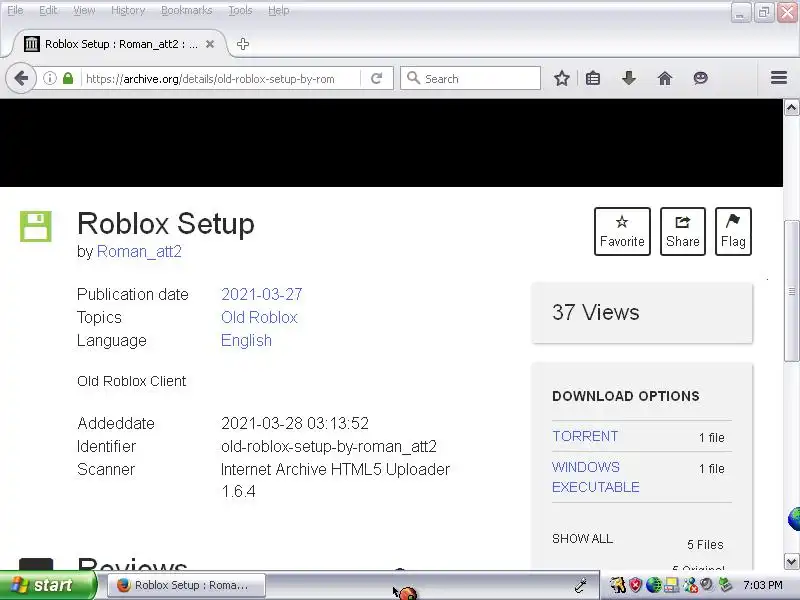This screenshot has width=800, height=600.
Task: Click the Addeddate value 2021-03-28 03:13:52
Action: [x=294, y=423]
